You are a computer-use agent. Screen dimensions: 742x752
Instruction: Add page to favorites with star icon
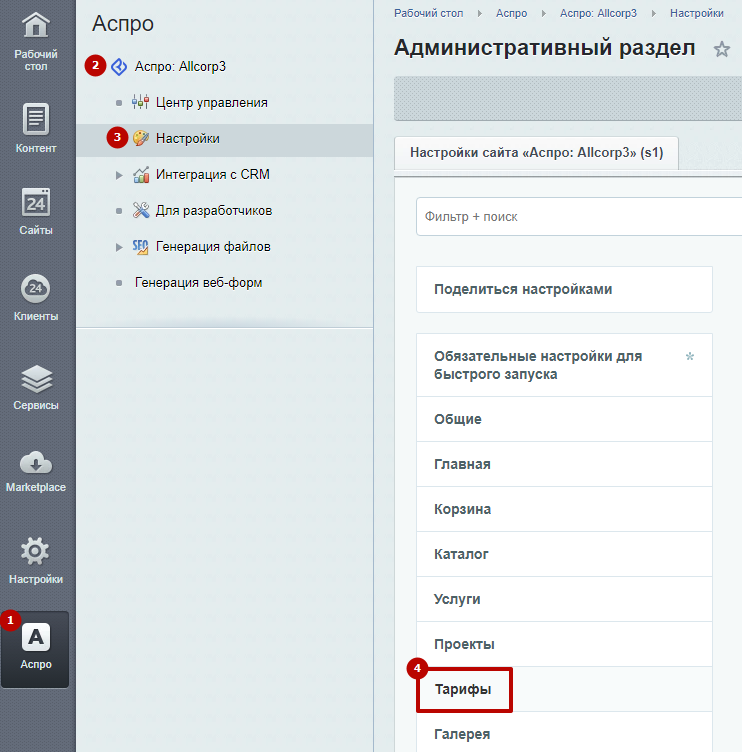coord(721,49)
